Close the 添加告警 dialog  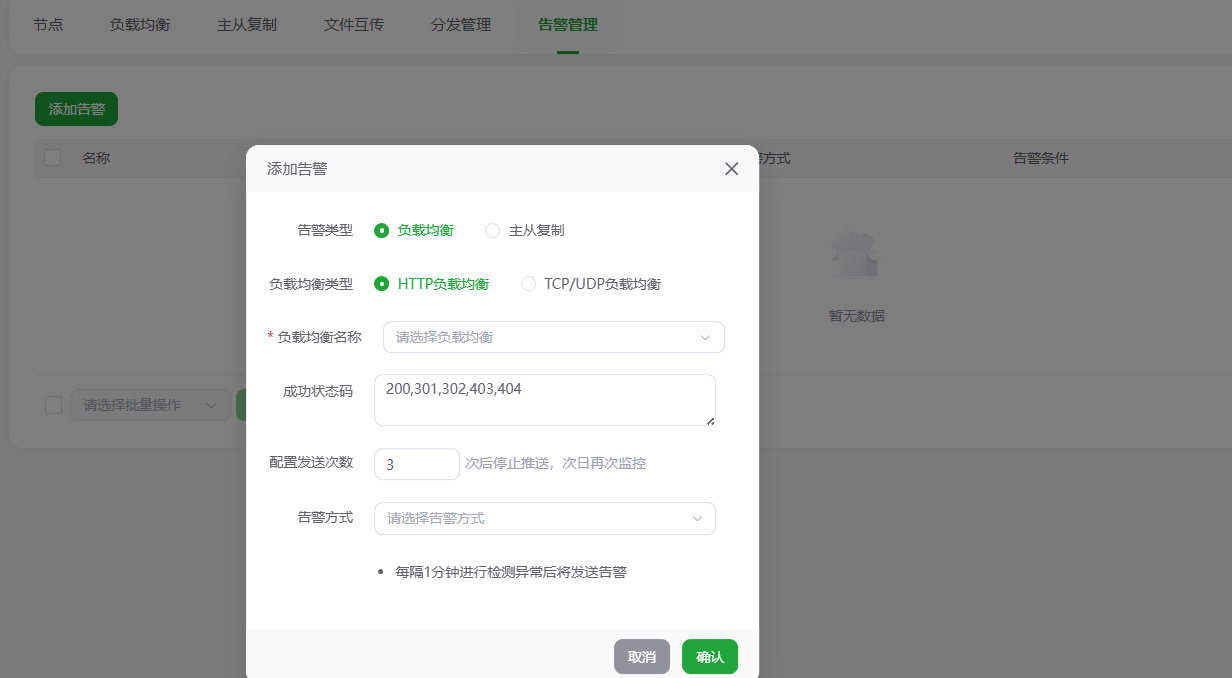tap(731, 168)
